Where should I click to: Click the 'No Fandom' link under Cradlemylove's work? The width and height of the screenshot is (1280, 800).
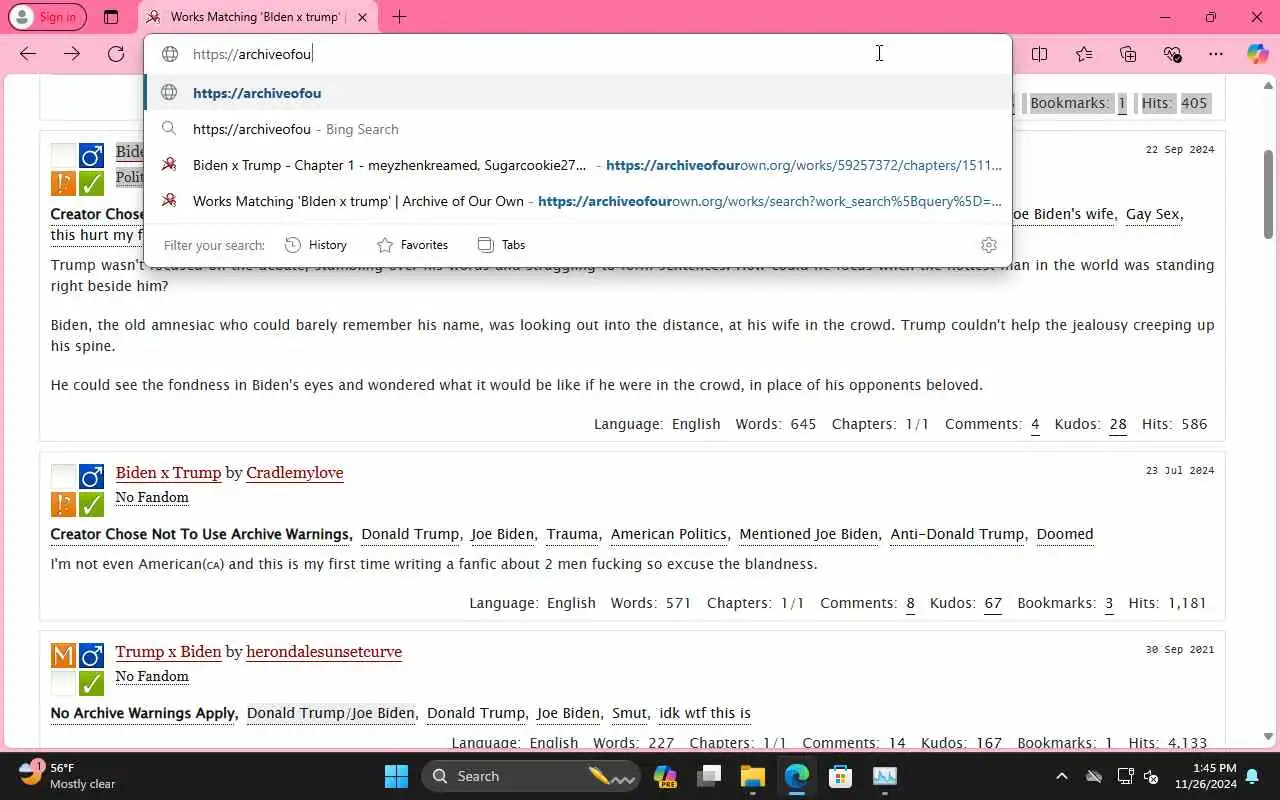pyautogui.click(x=152, y=497)
